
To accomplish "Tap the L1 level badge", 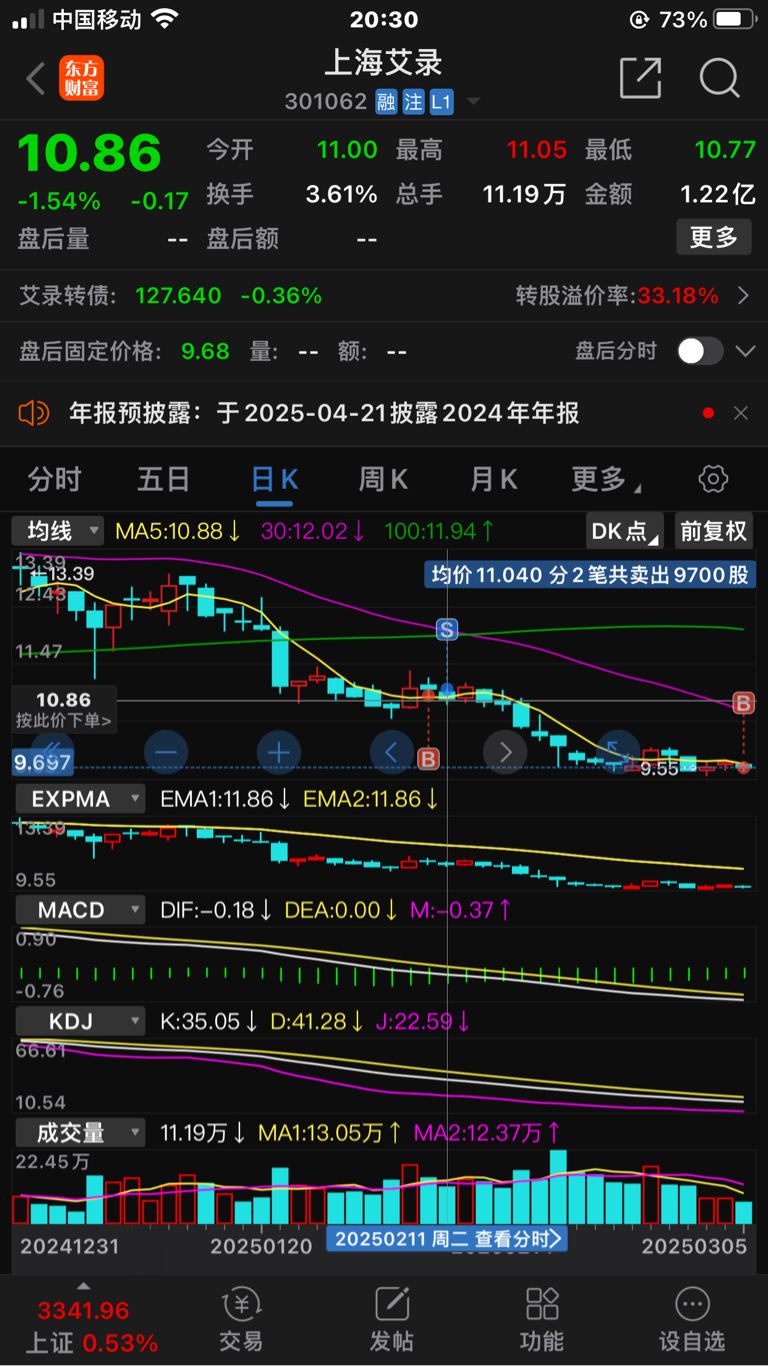I will (442, 102).
